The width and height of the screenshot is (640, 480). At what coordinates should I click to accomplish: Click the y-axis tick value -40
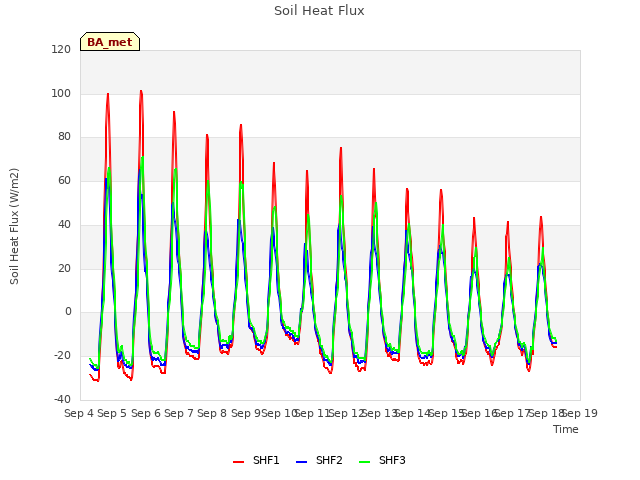pyautogui.click(x=62, y=399)
